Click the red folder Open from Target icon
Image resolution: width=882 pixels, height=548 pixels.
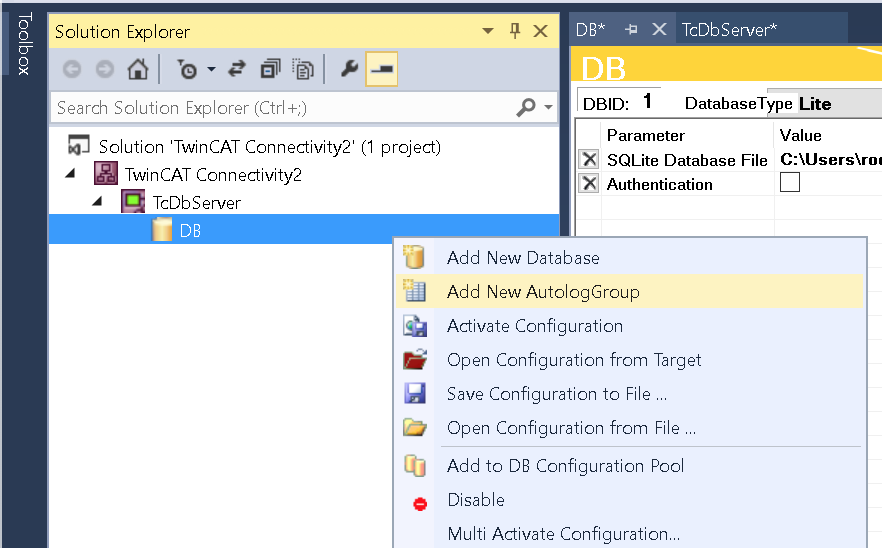415,360
